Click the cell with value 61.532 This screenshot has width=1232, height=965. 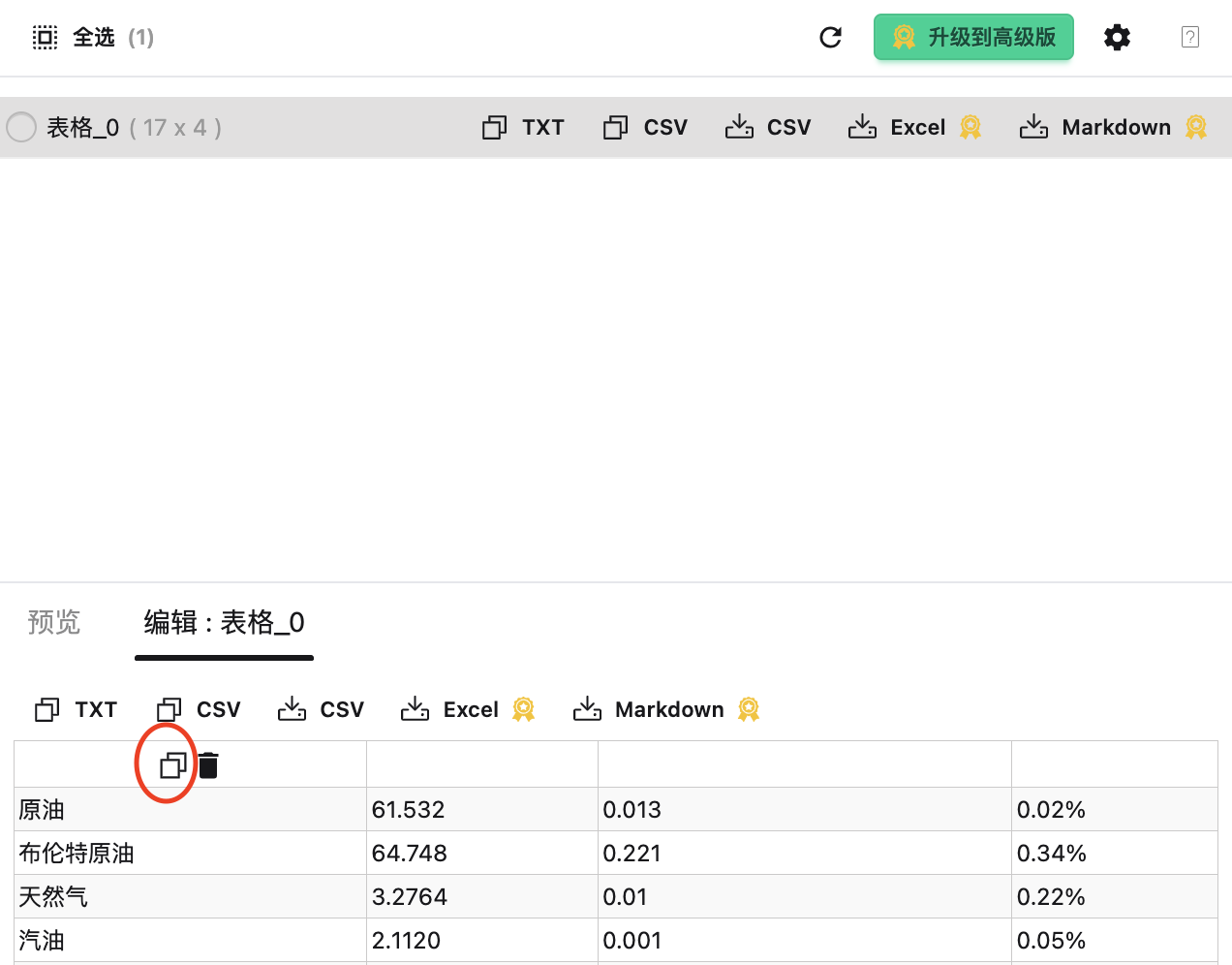[482, 809]
